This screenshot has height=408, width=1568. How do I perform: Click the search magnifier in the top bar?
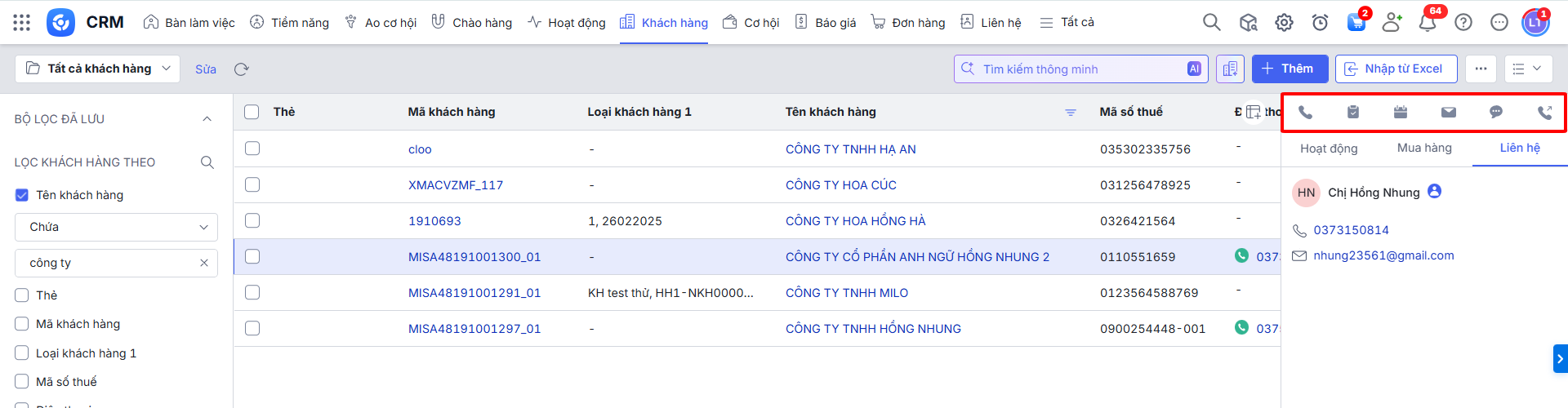click(x=1211, y=23)
